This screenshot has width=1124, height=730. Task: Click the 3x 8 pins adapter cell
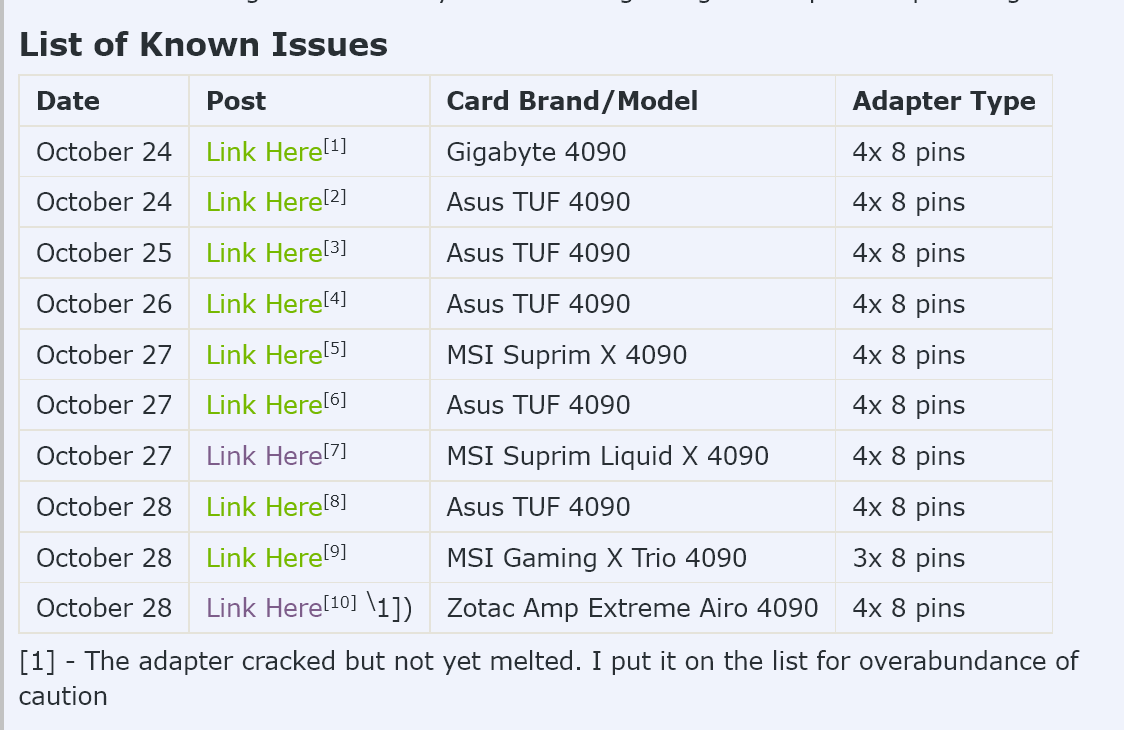coord(908,559)
